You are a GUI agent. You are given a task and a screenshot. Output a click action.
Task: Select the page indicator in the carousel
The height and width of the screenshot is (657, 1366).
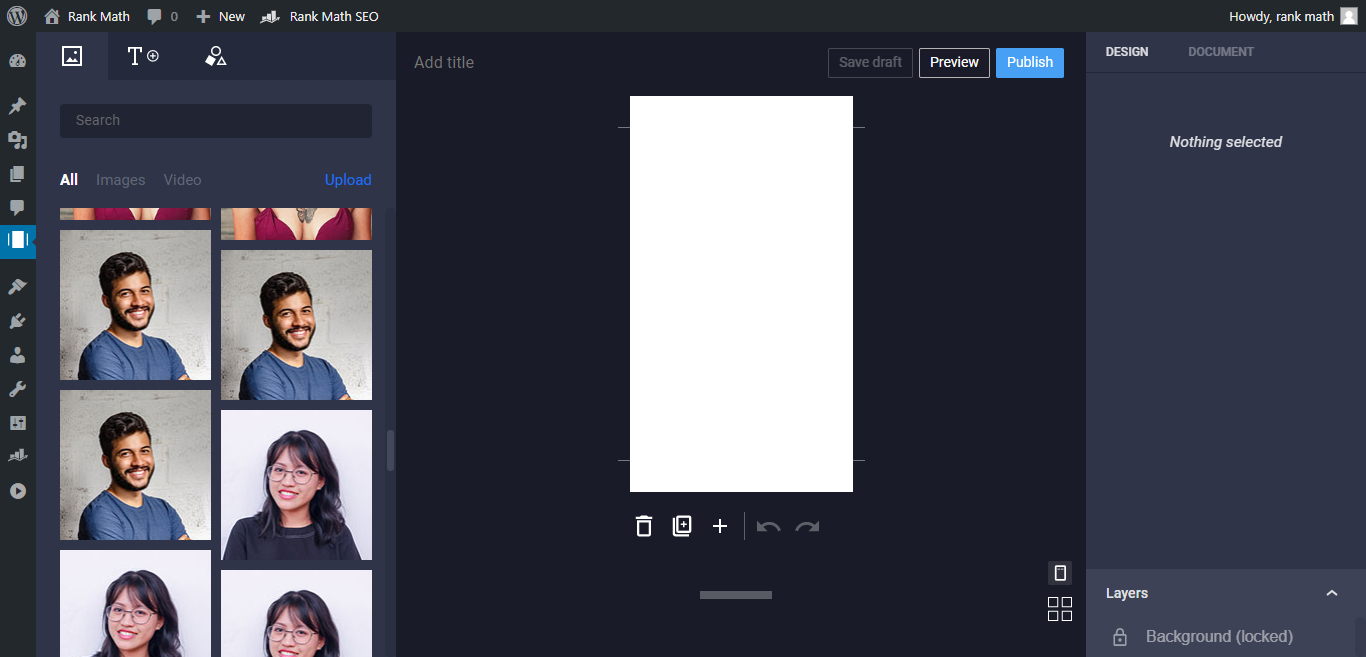pos(736,595)
